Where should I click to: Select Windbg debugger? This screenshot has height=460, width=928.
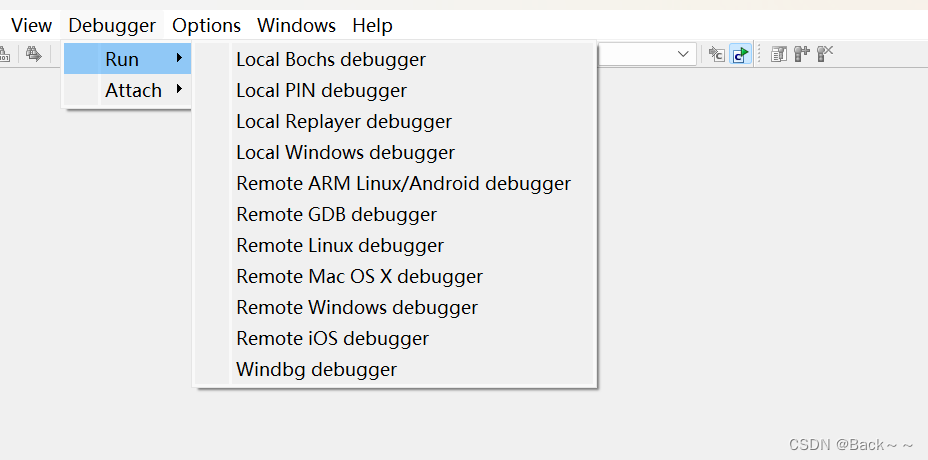coord(394,369)
